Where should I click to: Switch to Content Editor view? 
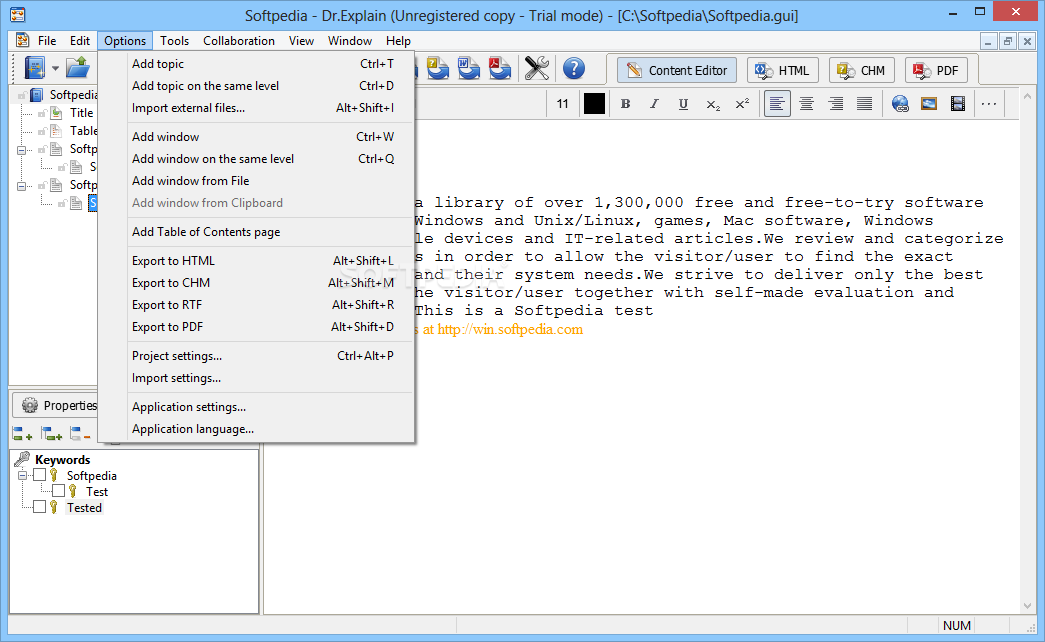click(x=676, y=70)
